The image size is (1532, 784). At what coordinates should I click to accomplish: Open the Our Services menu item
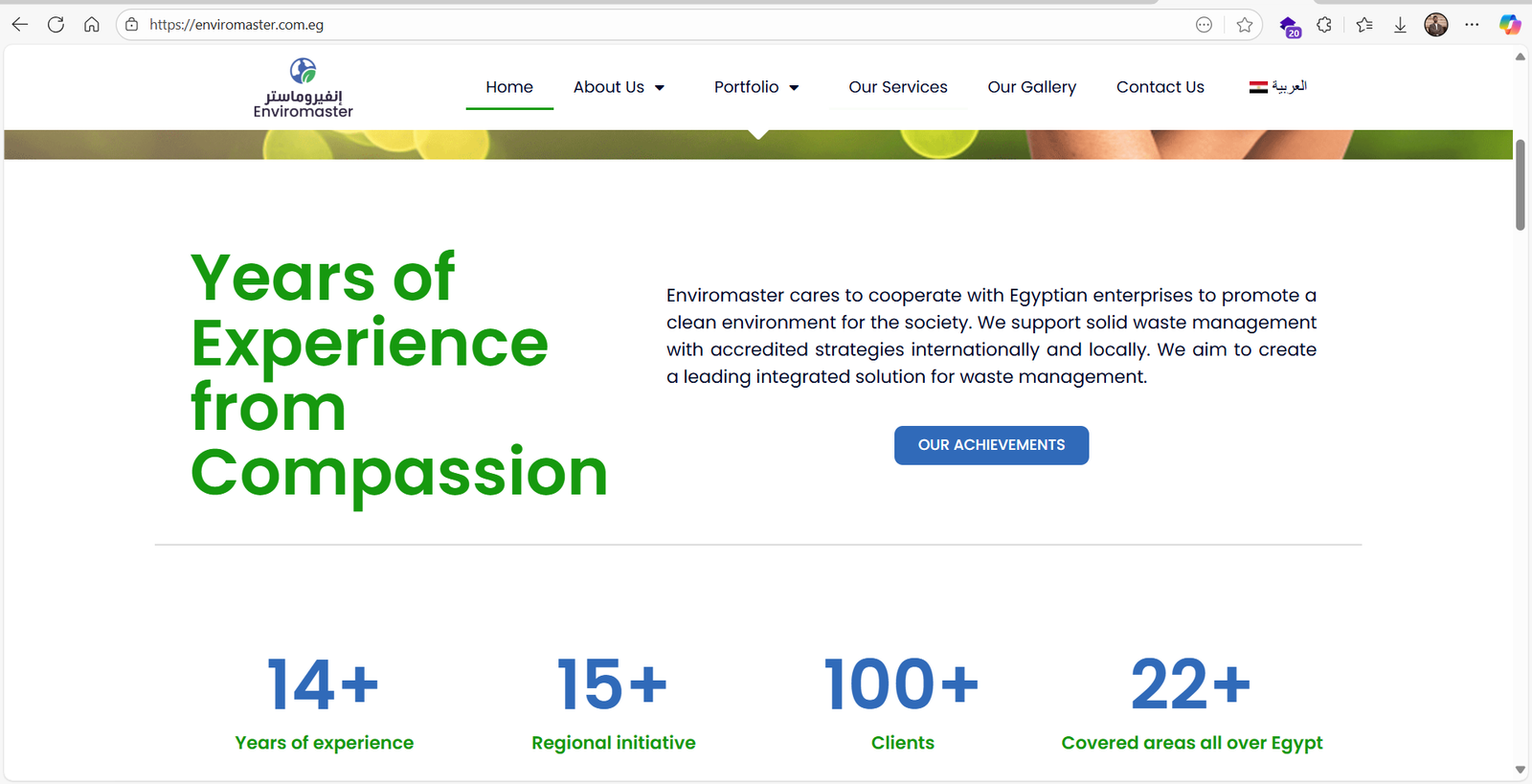897,87
